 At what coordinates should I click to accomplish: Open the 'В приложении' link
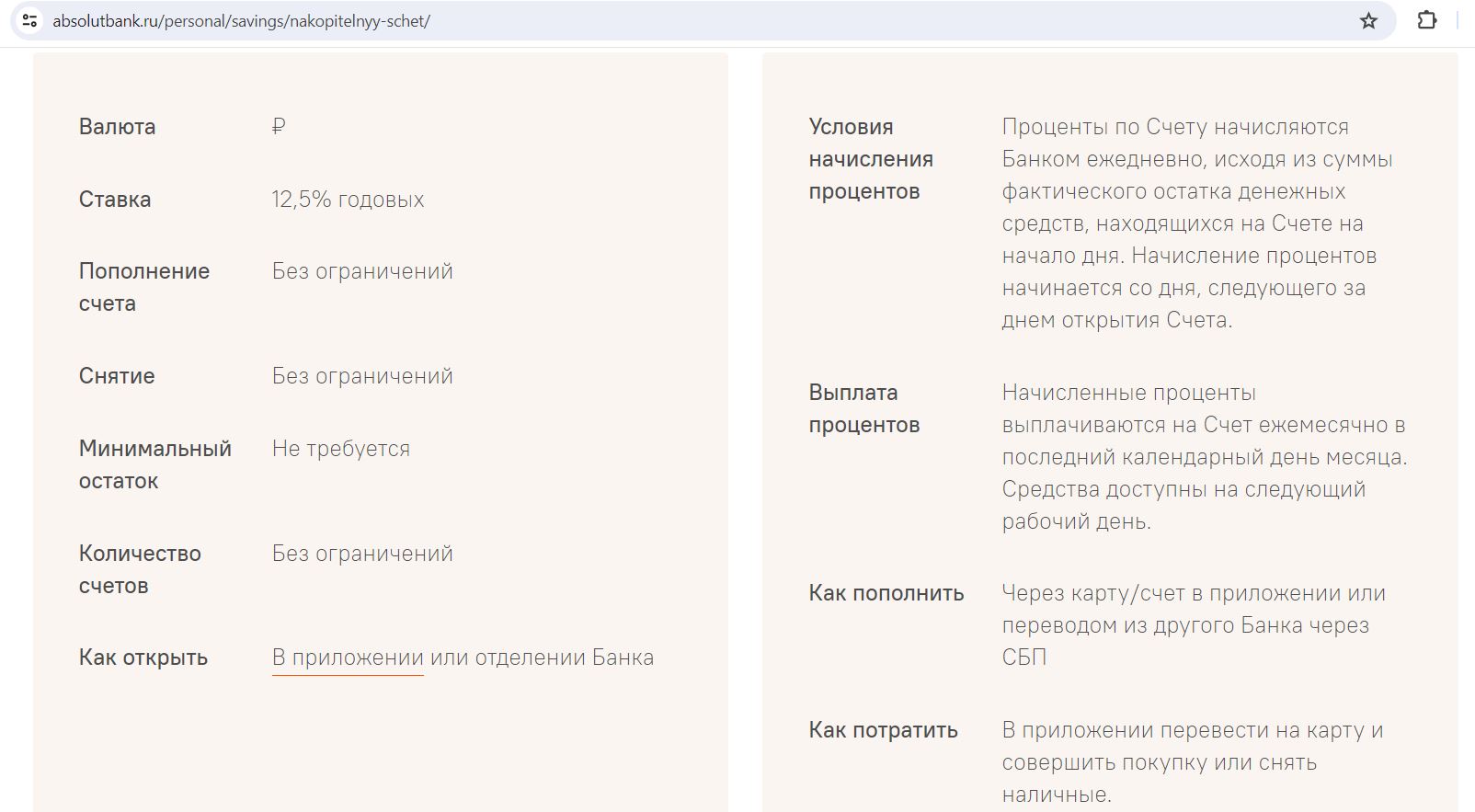(348, 658)
